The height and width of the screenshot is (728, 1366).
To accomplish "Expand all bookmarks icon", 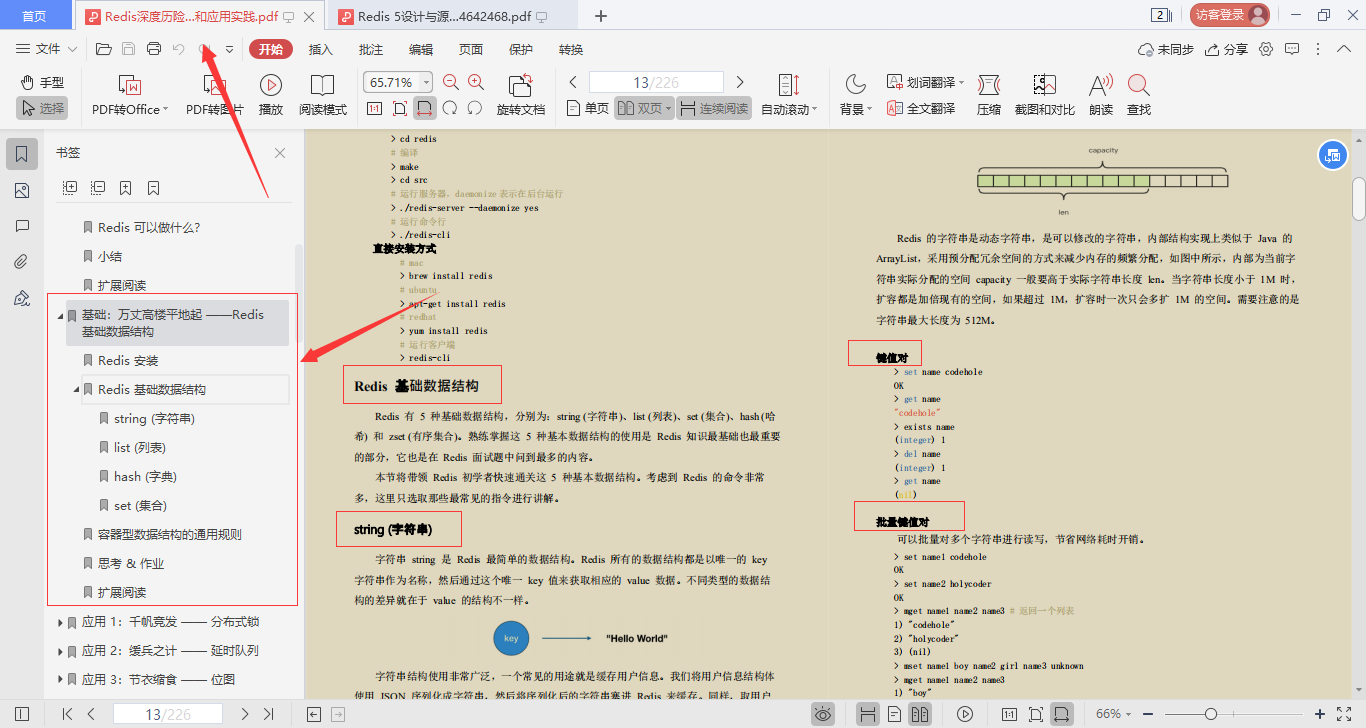I will point(70,187).
